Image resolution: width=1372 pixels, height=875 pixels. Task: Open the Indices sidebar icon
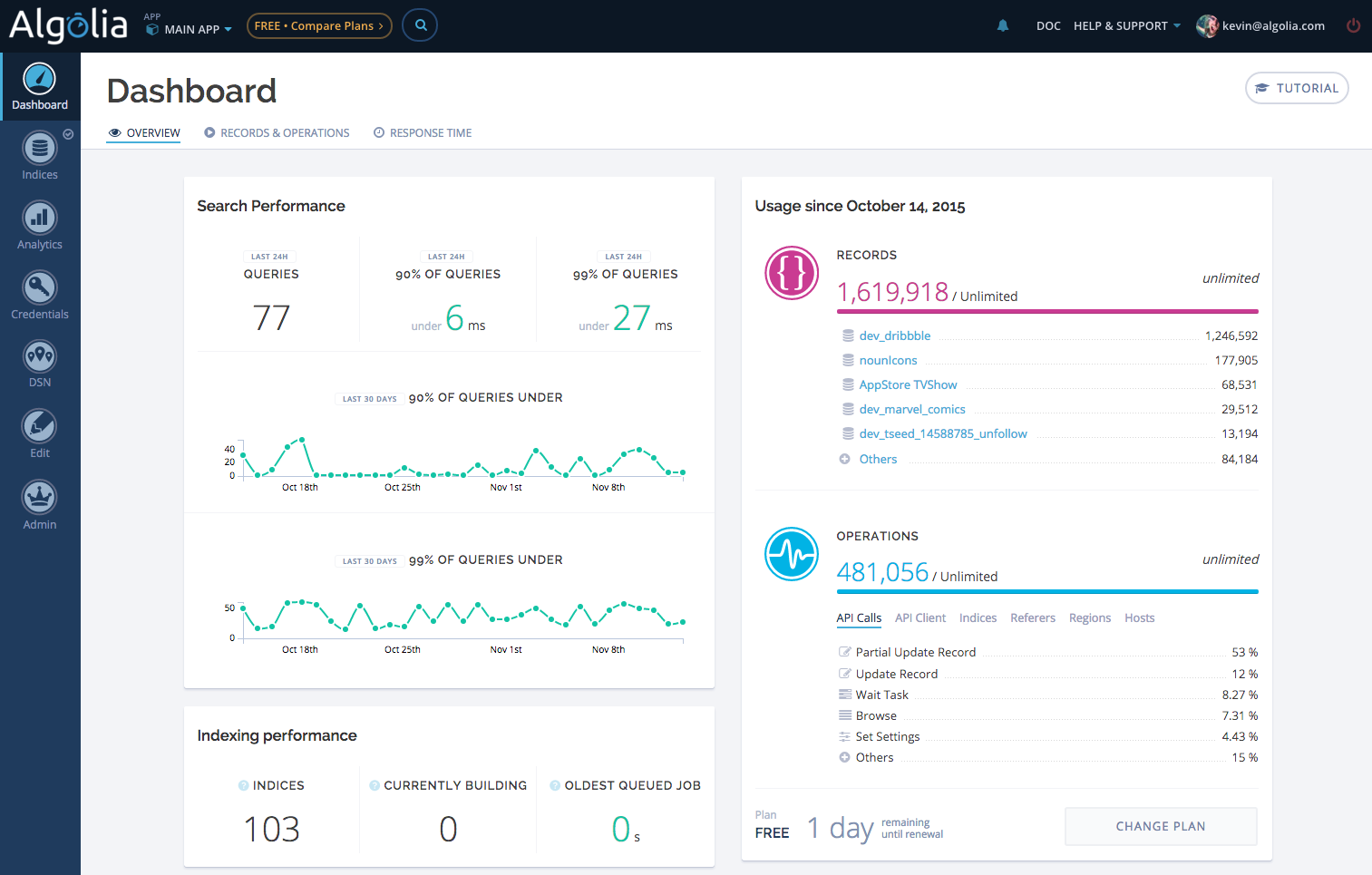tap(39, 148)
